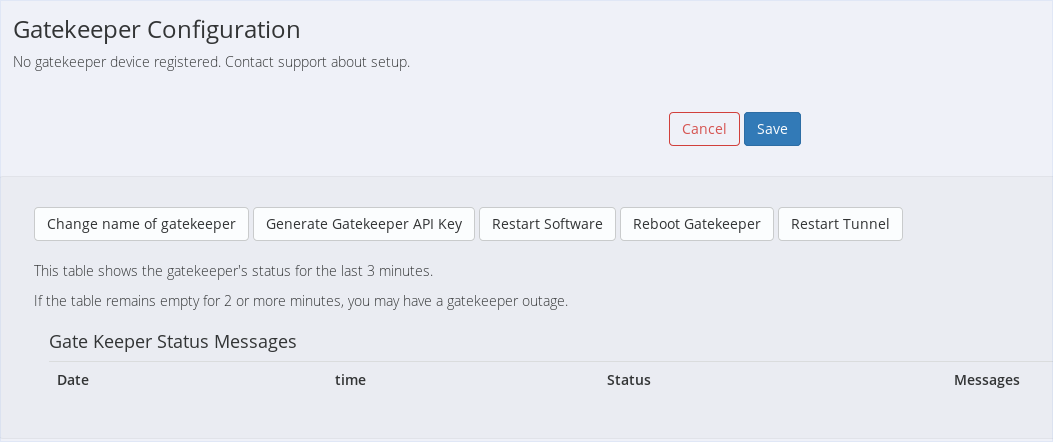Viewport: 1053px width, 442px height.
Task: Click the gatekeeper outage warning text
Action: [x=301, y=301]
